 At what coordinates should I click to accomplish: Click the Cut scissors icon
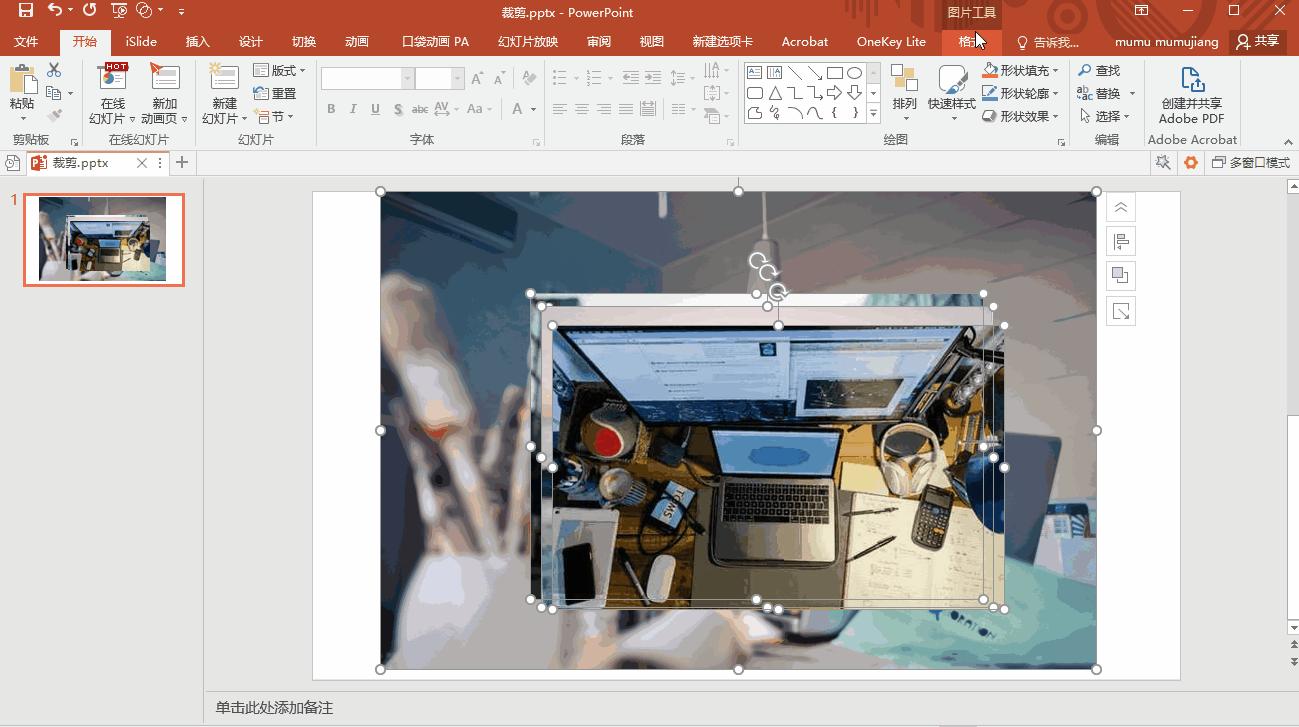pyautogui.click(x=54, y=70)
